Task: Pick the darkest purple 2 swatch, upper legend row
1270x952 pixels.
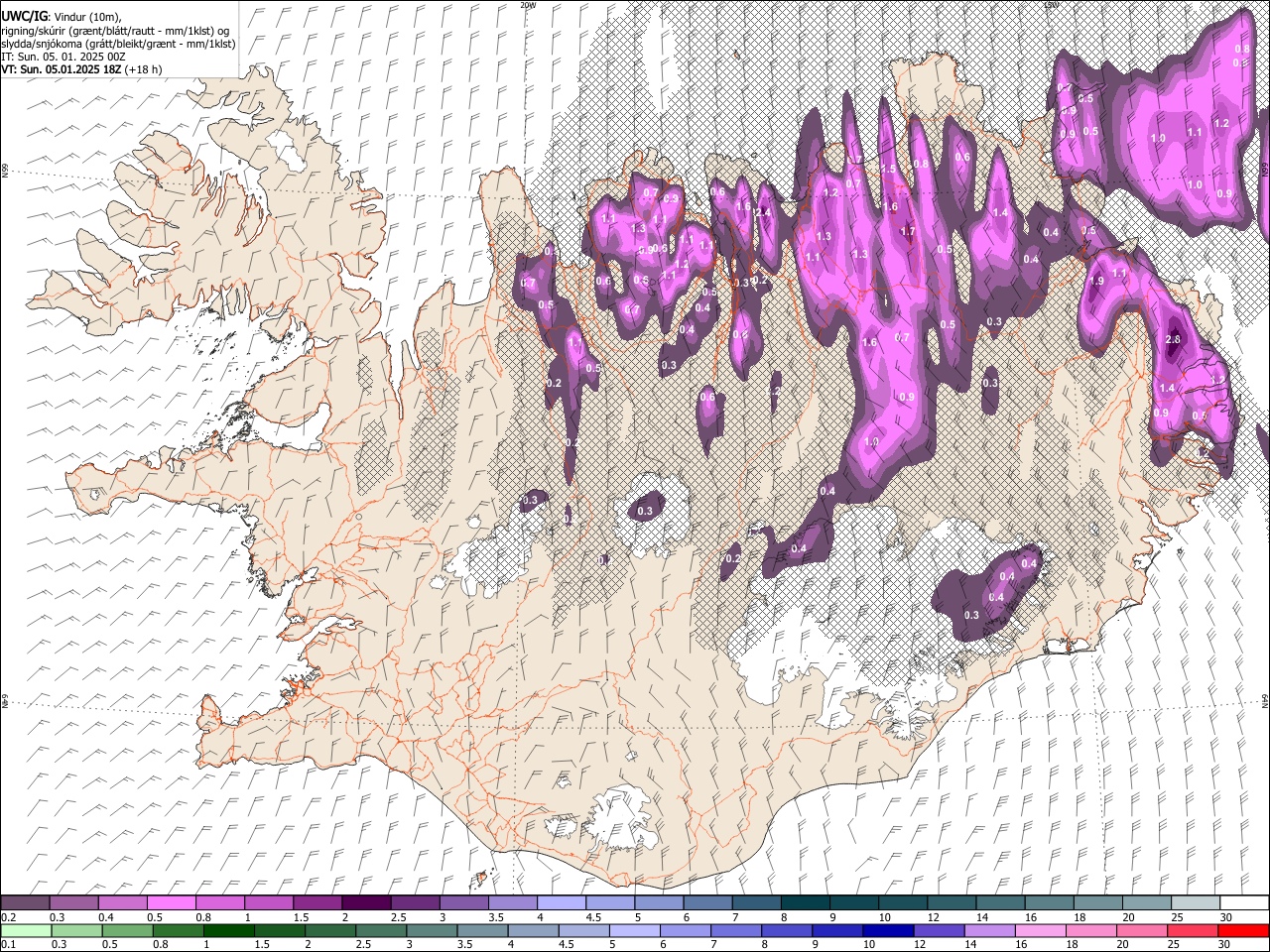Action: pyautogui.click(x=365, y=903)
